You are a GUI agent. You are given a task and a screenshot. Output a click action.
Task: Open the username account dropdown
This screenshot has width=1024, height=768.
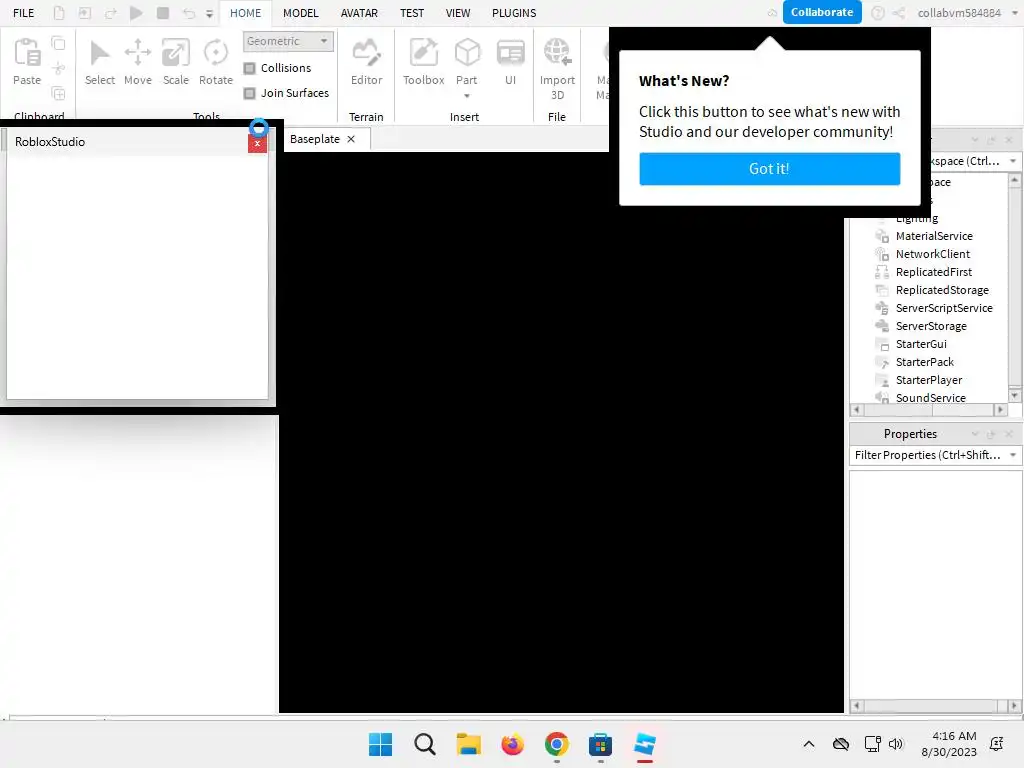(1015, 12)
